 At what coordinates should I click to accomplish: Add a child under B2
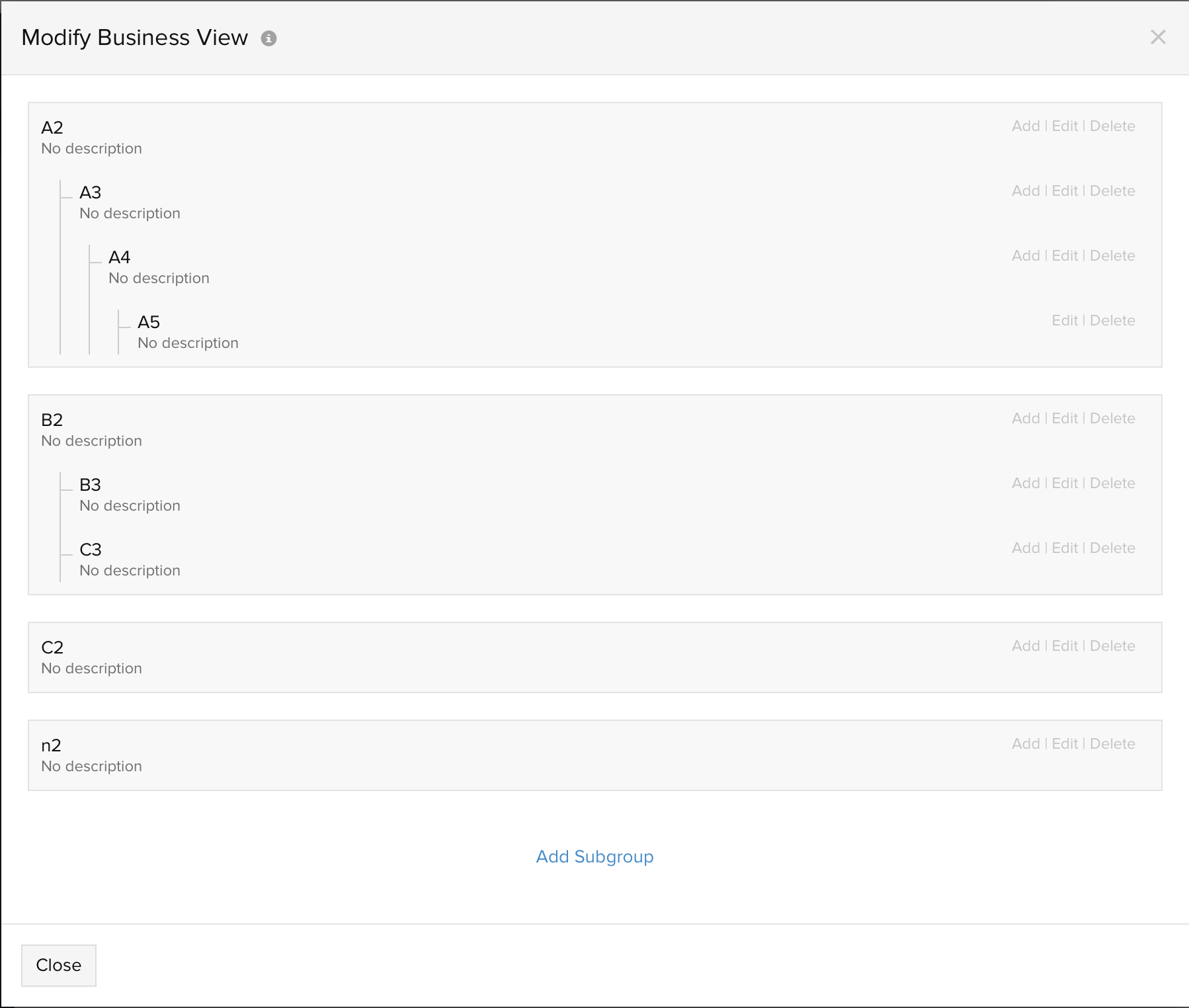[x=1025, y=419]
